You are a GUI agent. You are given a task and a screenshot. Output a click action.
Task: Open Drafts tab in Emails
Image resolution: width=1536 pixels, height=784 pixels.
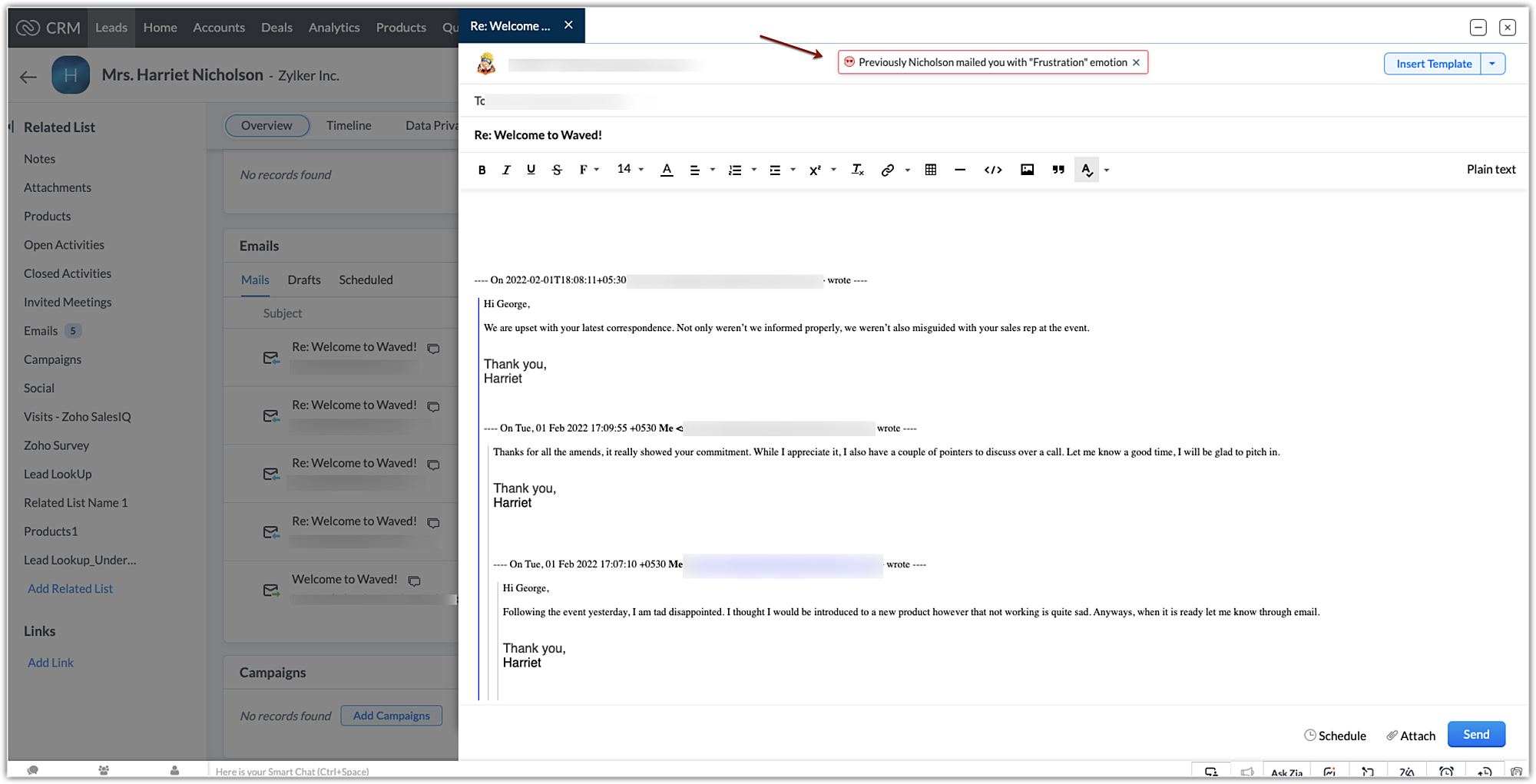[x=304, y=280]
